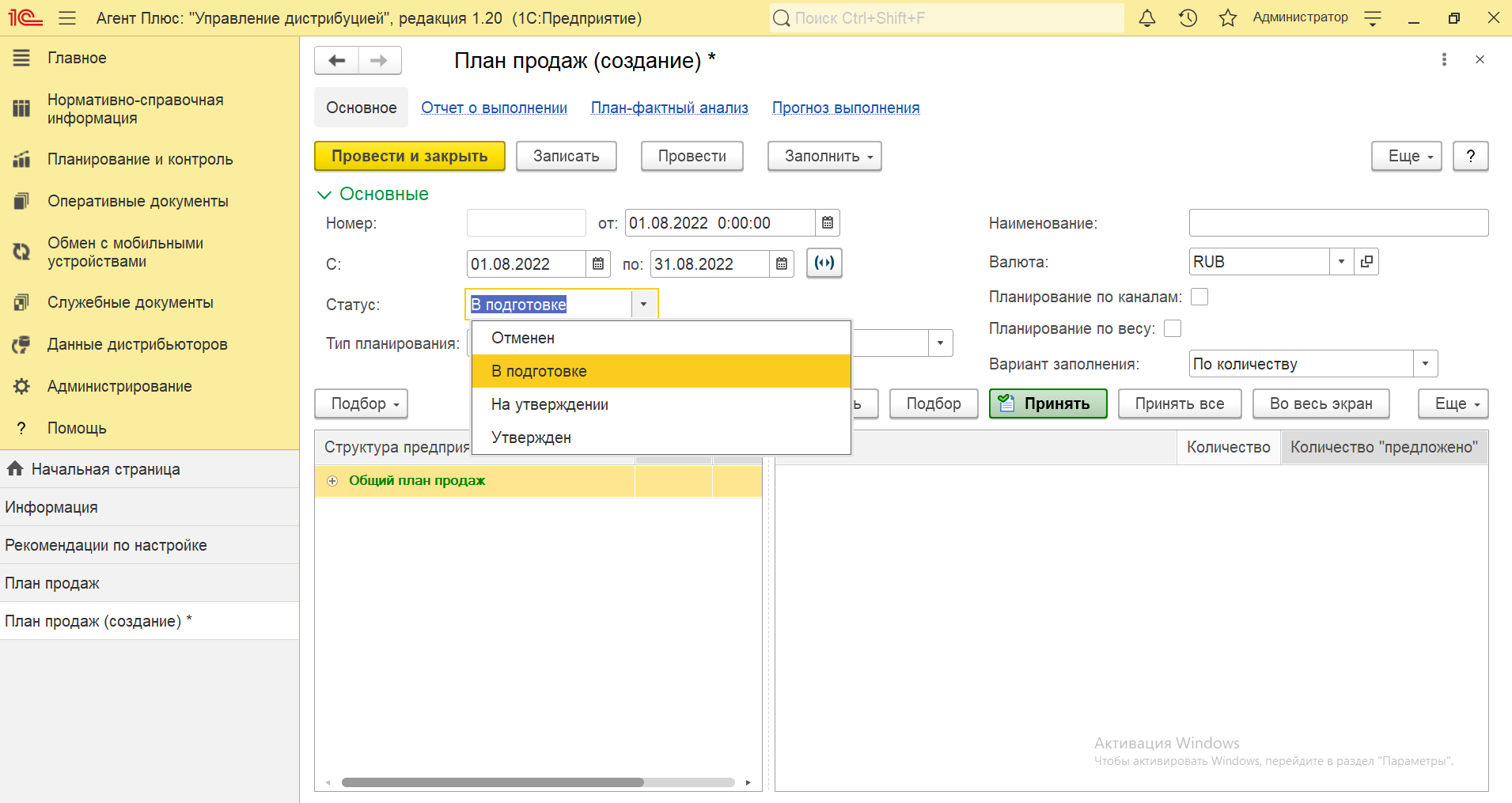
Task: Click Провести и закрыть button
Action: [x=409, y=157]
